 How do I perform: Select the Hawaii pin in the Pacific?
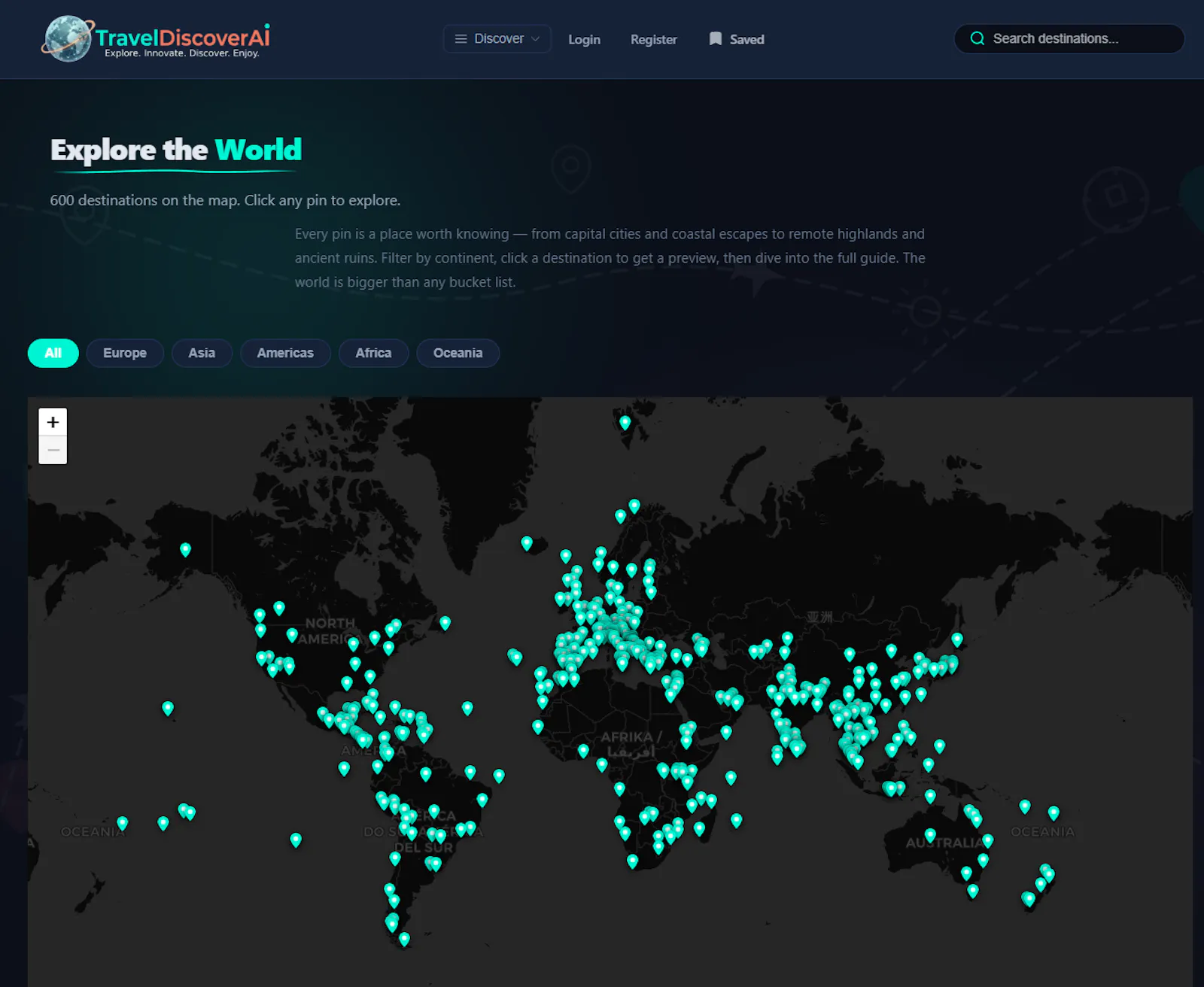168,709
